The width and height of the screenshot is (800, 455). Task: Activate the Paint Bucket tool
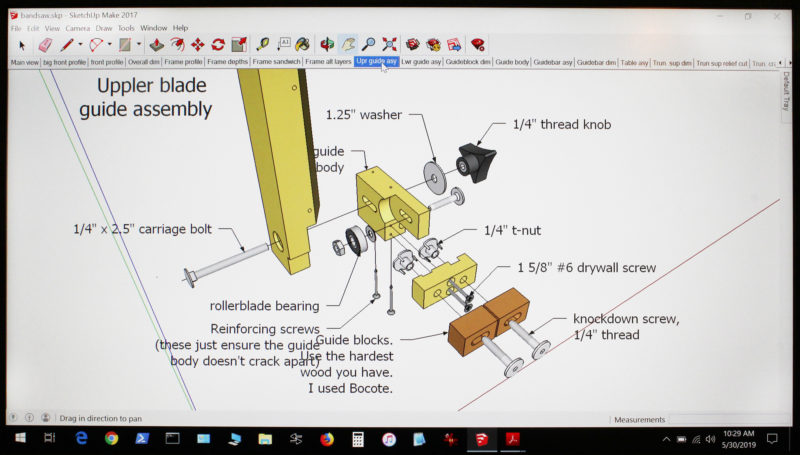coord(302,45)
